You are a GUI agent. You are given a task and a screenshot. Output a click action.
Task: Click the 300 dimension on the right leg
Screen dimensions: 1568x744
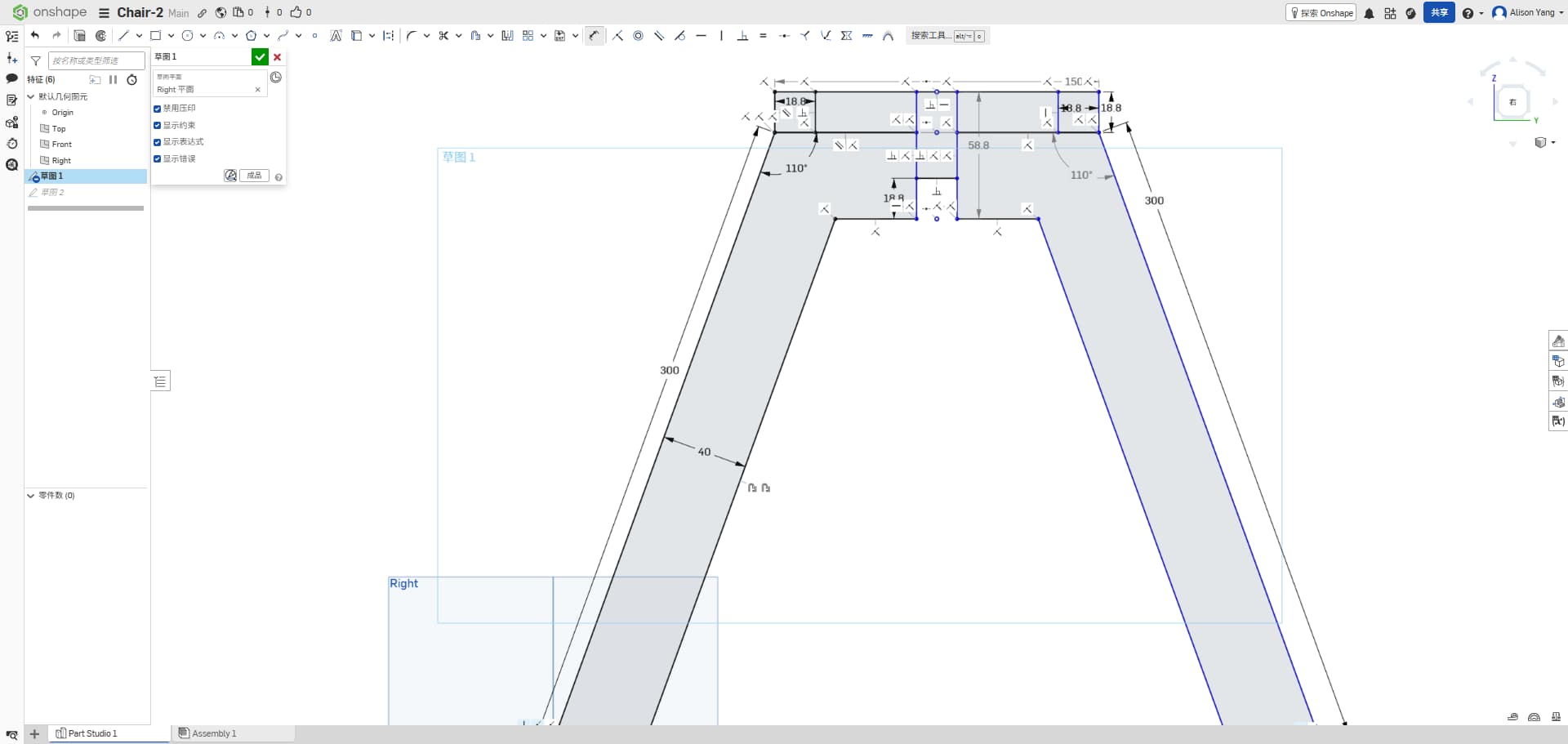pos(1154,201)
